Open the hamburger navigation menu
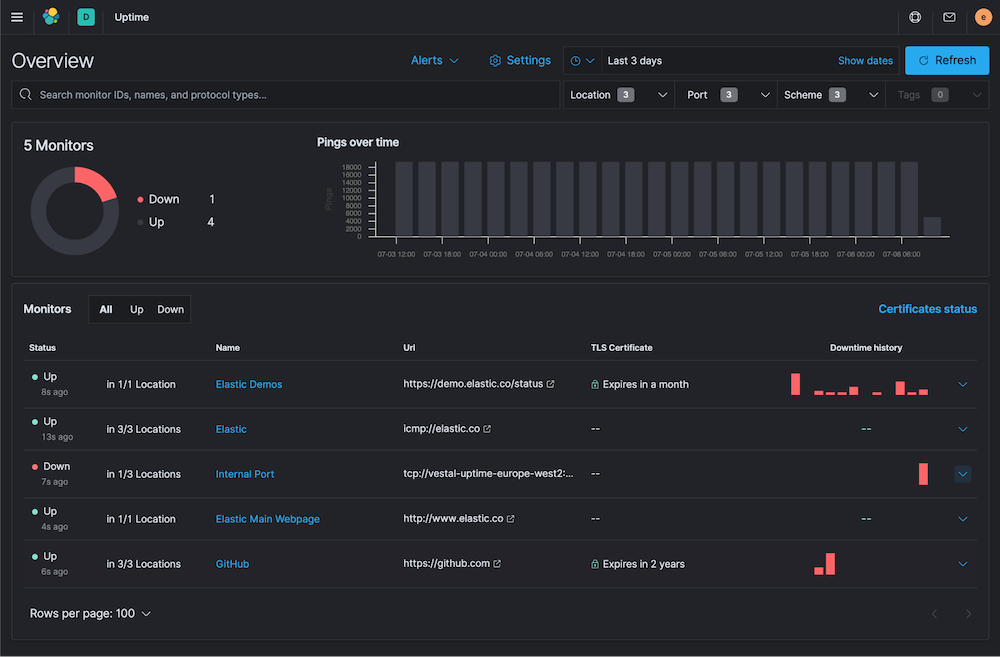Viewport: 1000px width, 657px height. coord(17,17)
